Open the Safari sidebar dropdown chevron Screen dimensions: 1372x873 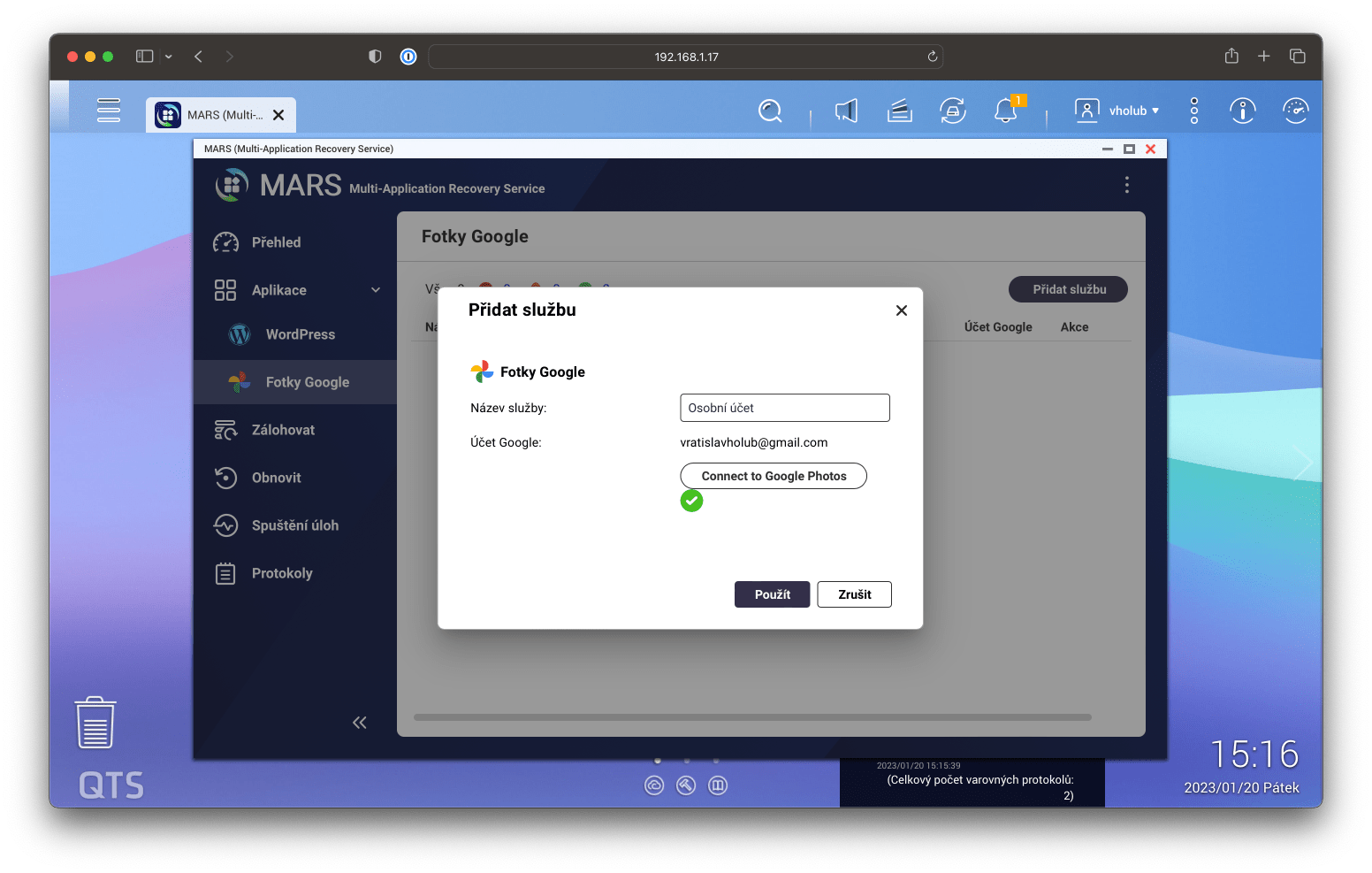(x=168, y=57)
